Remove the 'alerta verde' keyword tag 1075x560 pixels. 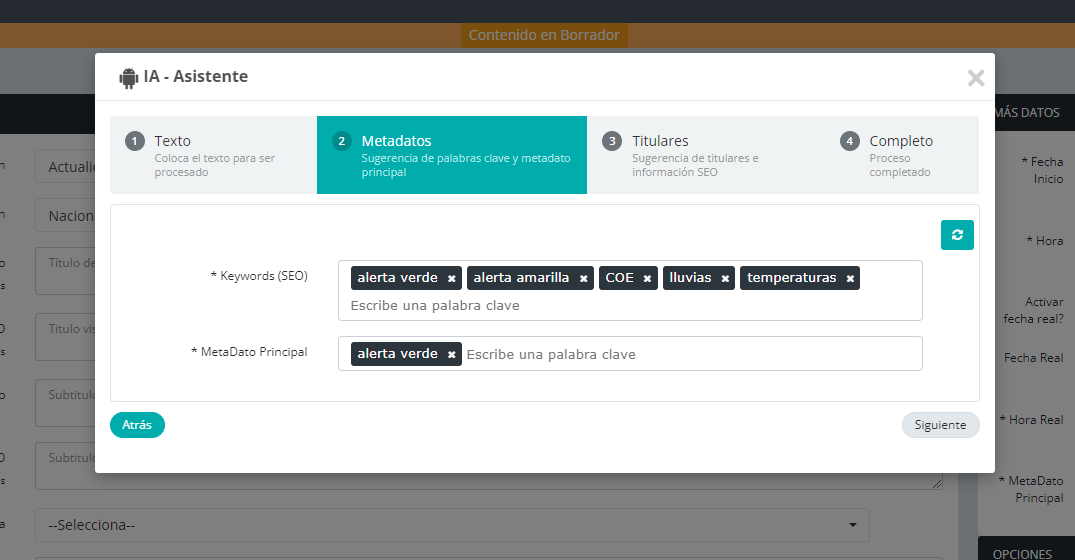coord(452,279)
